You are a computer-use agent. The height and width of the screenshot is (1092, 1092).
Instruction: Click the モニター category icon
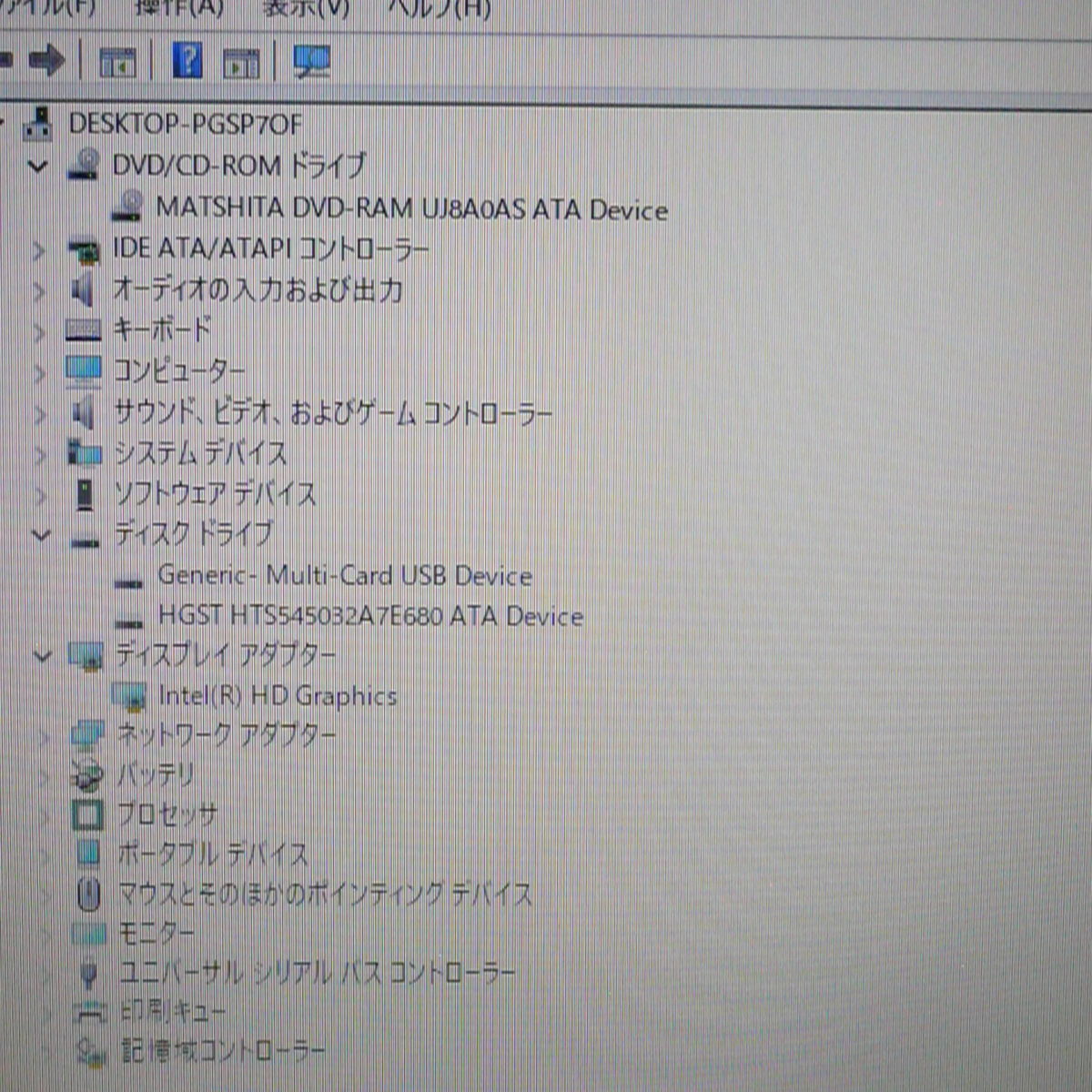click(x=89, y=934)
